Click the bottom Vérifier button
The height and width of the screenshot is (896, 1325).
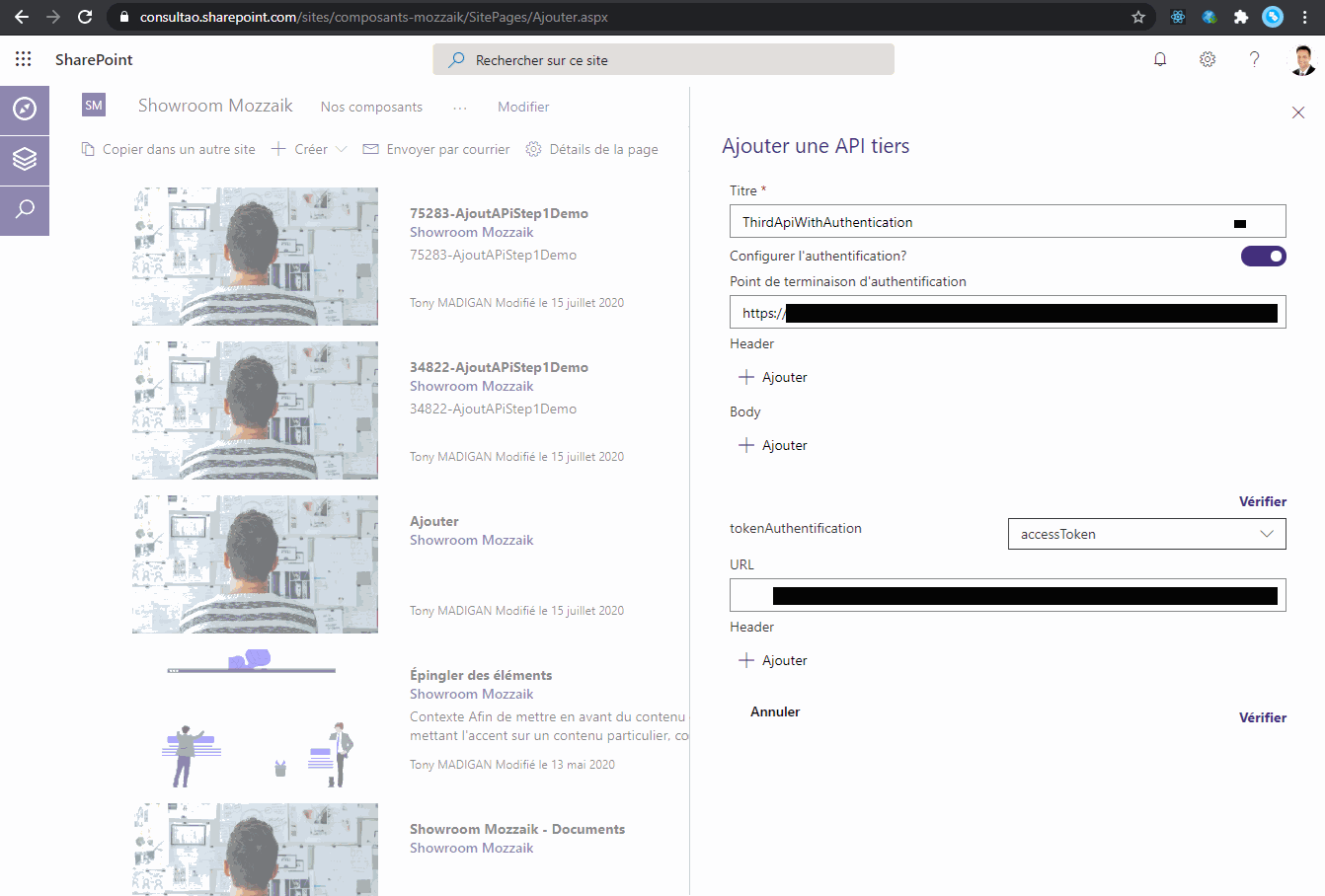[x=1263, y=717]
